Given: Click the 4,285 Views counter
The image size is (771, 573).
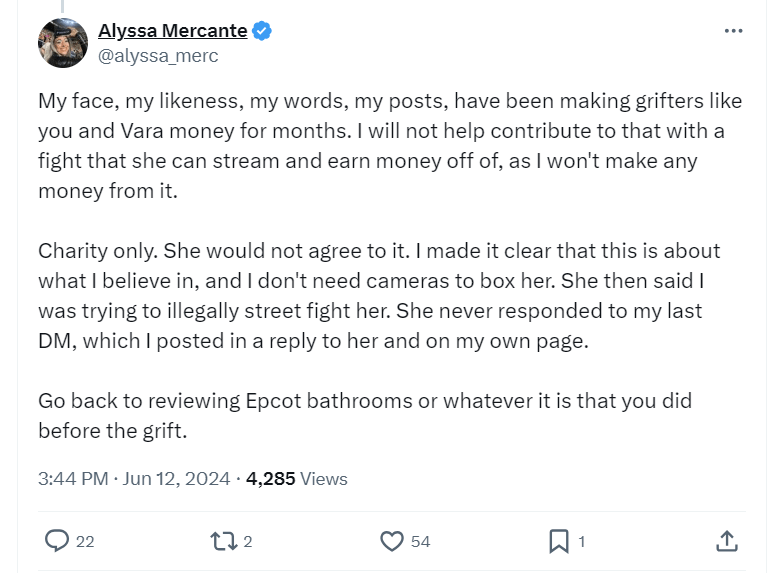Looking at the screenshot, I should pos(296,479).
